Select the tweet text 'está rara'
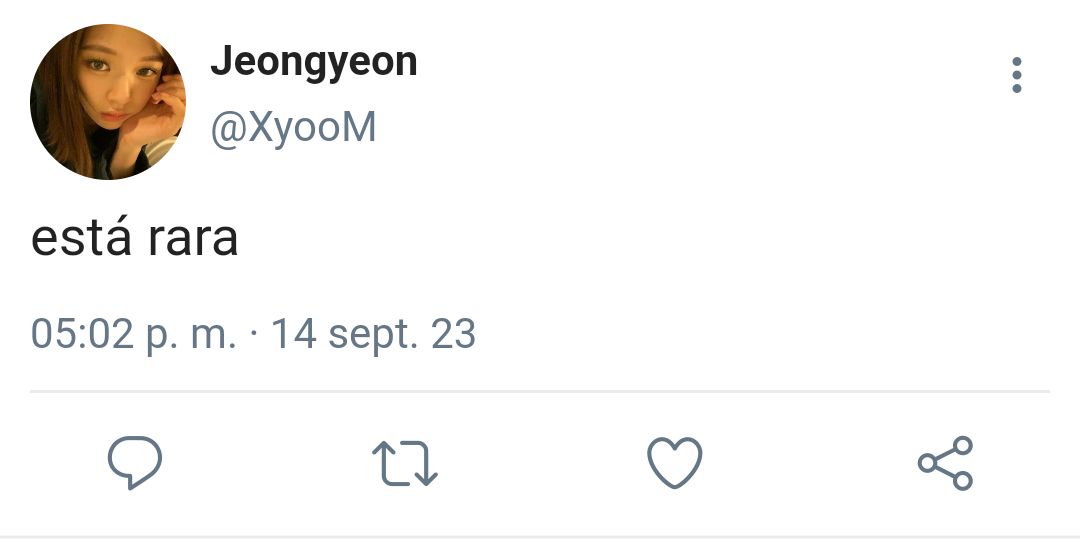Image resolution: width=1080 pixels, height=555 pixels. point(135,238)
